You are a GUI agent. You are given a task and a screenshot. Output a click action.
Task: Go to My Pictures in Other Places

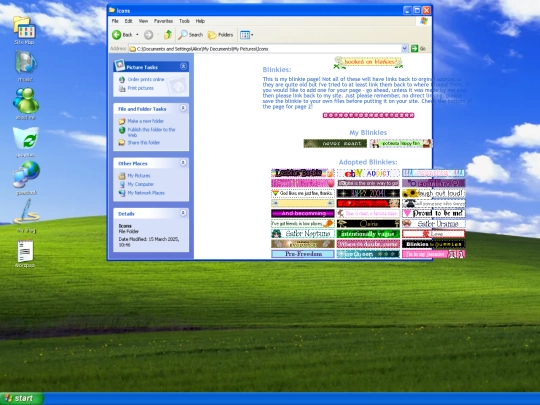(x=139, y=176)
